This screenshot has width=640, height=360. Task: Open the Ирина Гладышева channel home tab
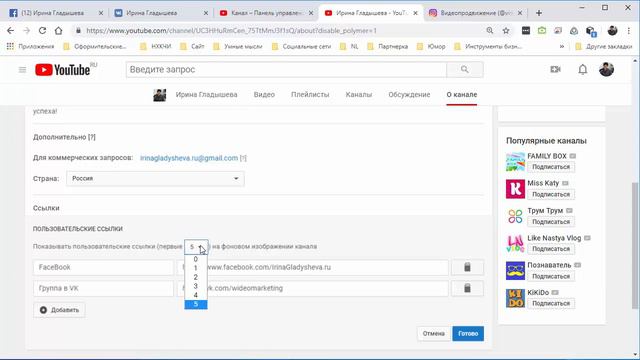pos(207,95)
